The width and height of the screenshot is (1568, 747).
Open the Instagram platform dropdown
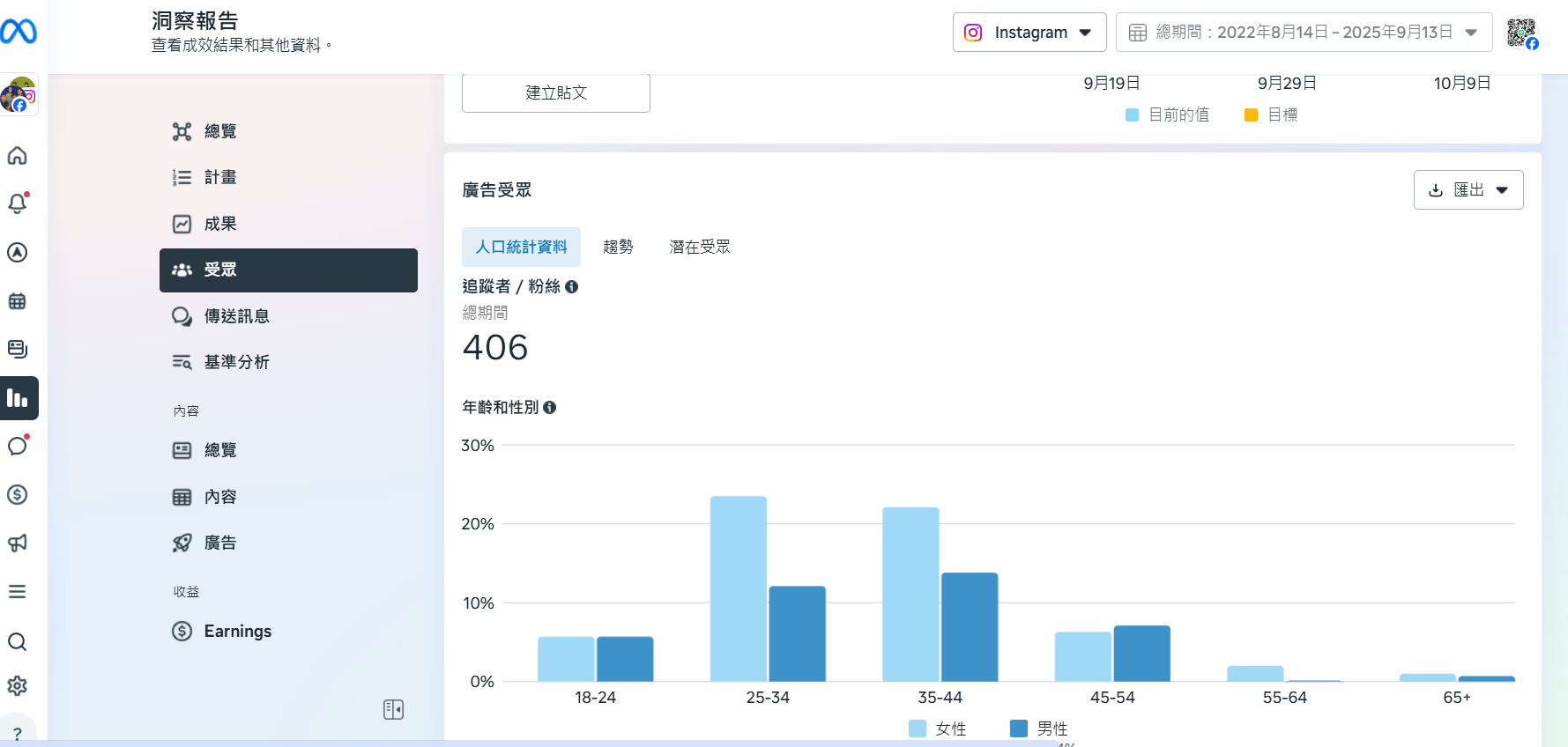pos(1029,33)
